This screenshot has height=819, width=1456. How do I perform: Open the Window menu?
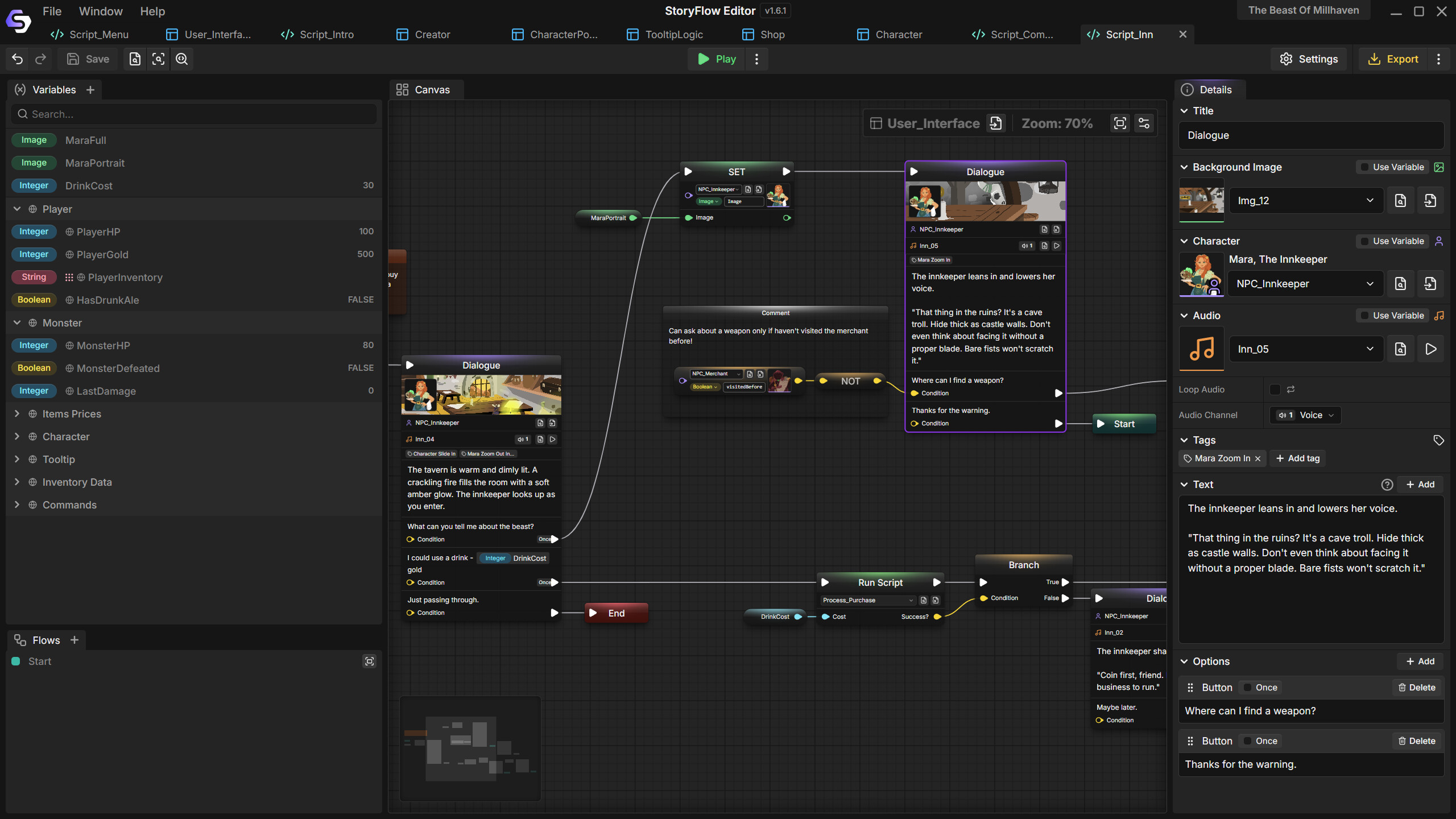pyautogui.click(x=101, y=11)
